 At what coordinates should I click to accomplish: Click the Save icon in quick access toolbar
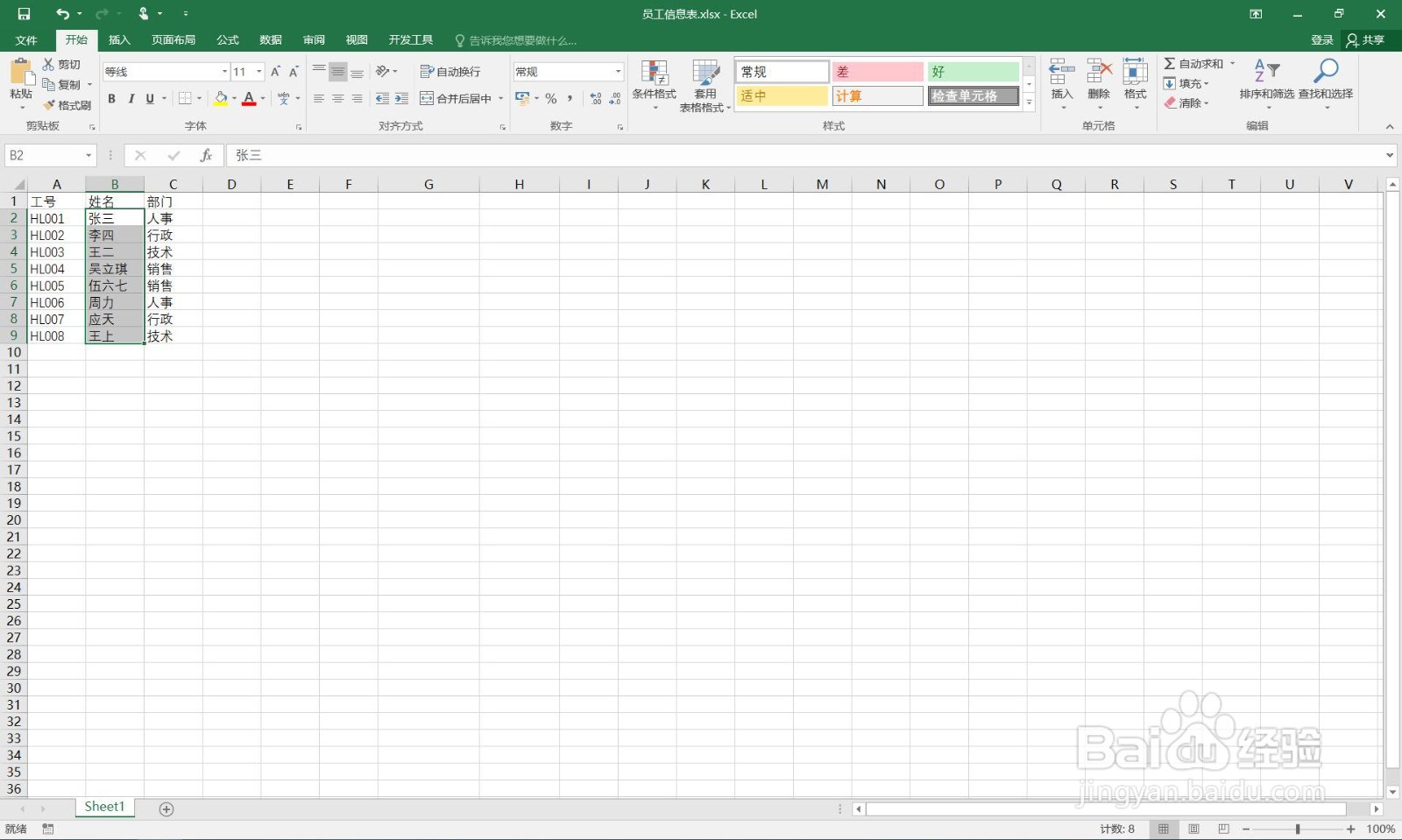coord(24,14)
